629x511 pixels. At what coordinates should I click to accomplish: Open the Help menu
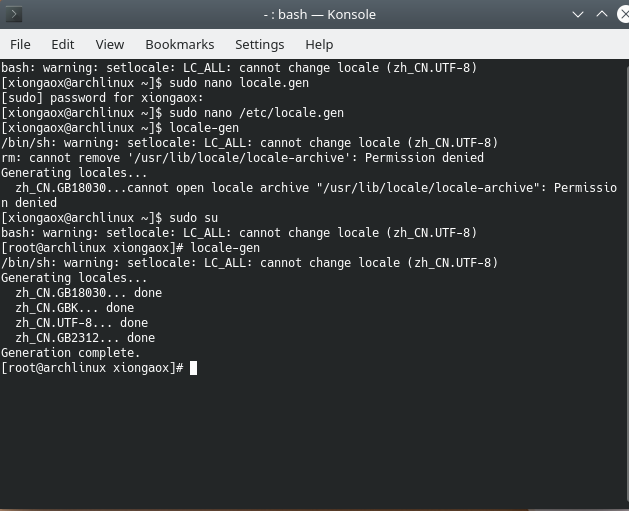click(x=319, y=45)
